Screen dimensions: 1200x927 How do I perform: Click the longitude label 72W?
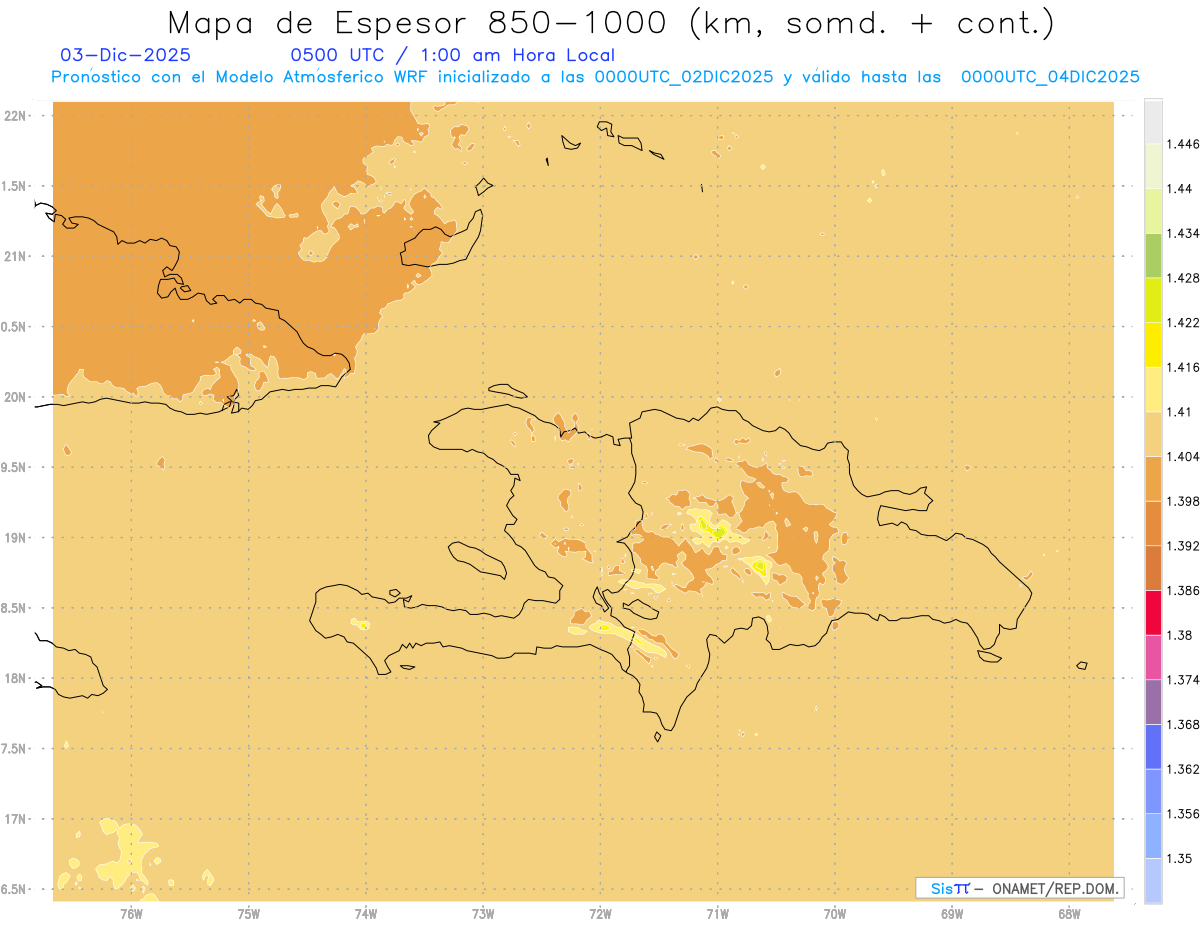click(x=600, y=913)
